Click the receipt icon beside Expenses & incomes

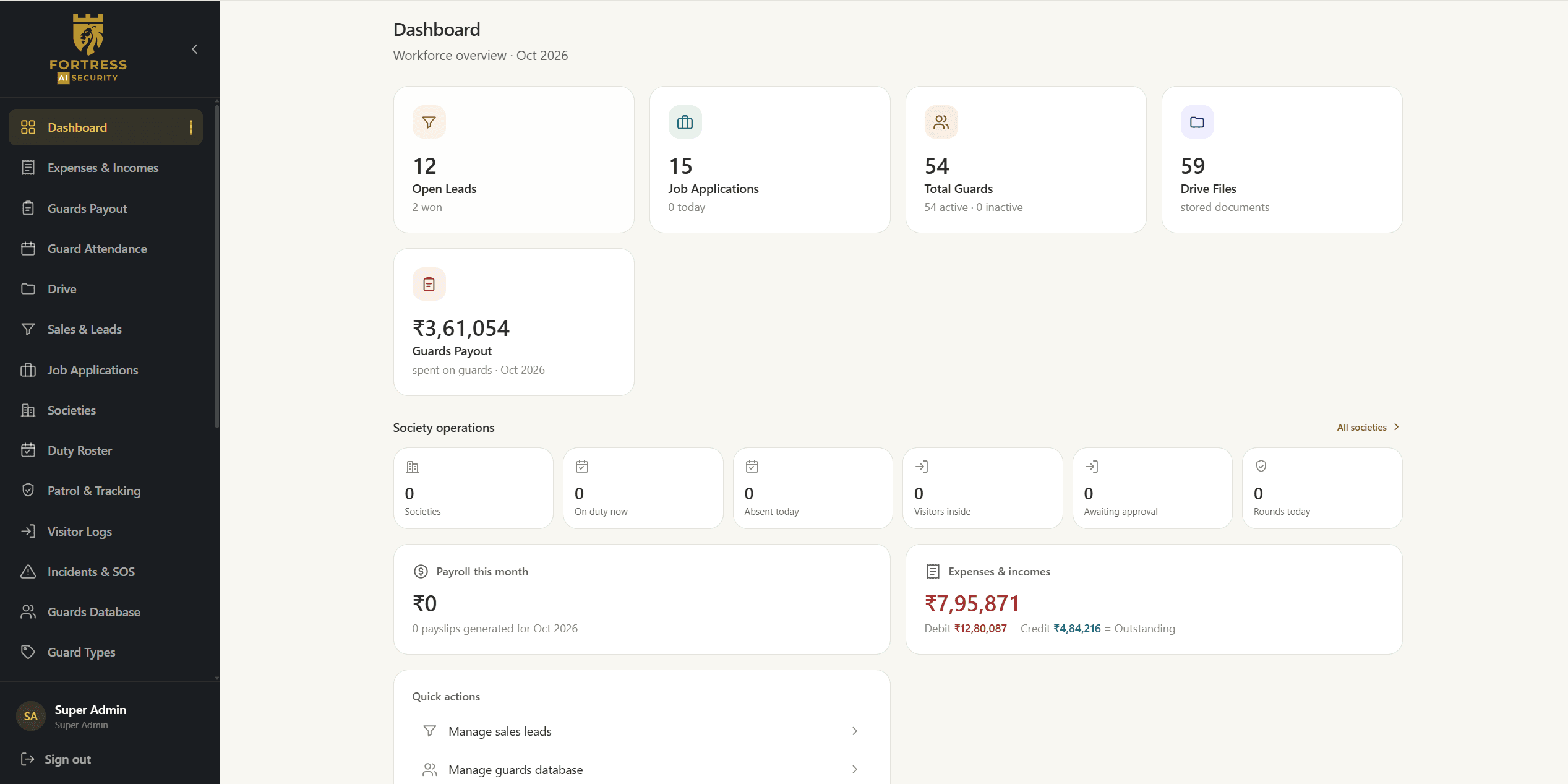tap(933, 572)
